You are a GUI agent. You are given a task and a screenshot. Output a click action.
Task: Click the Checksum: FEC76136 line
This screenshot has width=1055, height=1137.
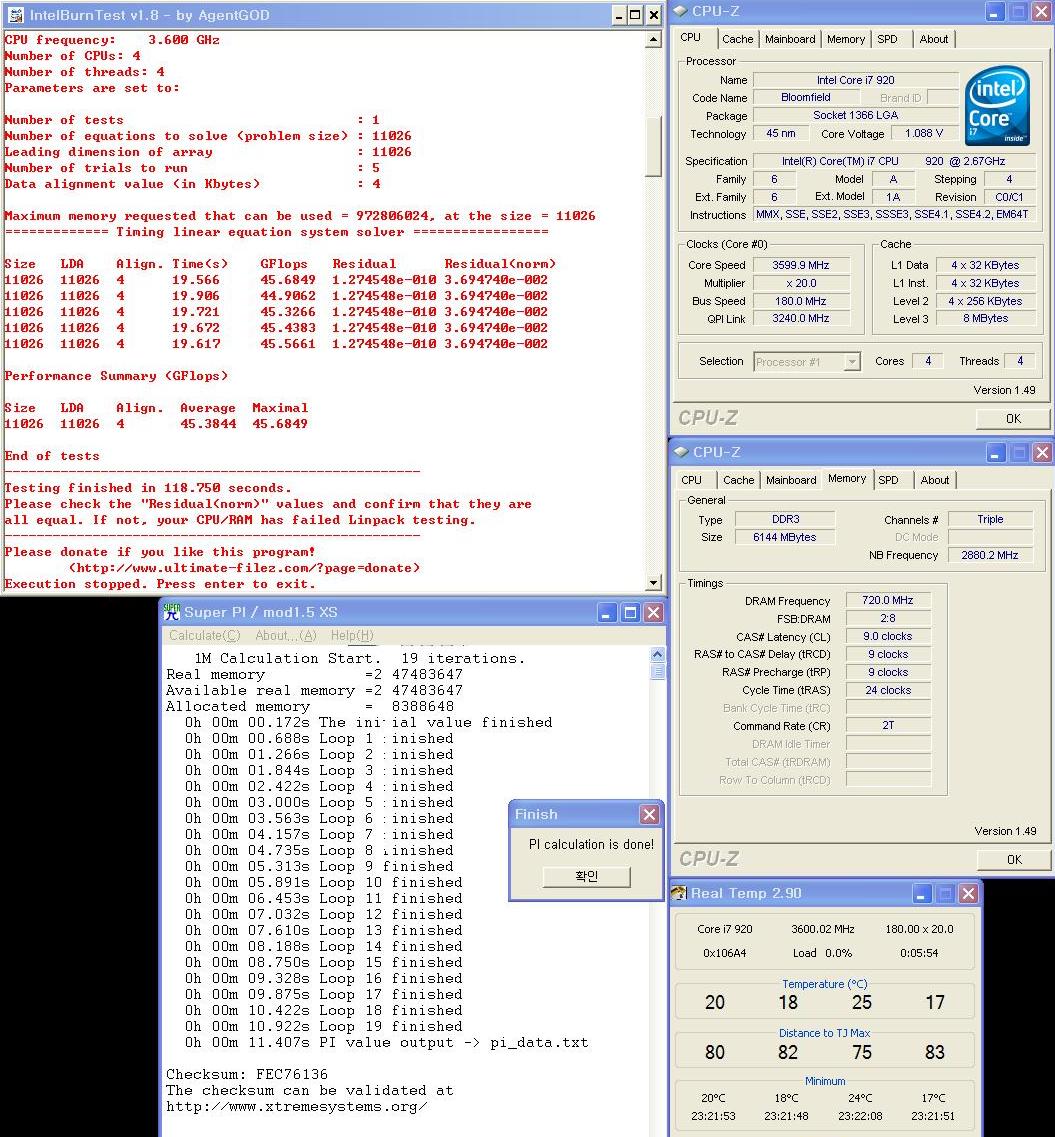(247, 1074)
